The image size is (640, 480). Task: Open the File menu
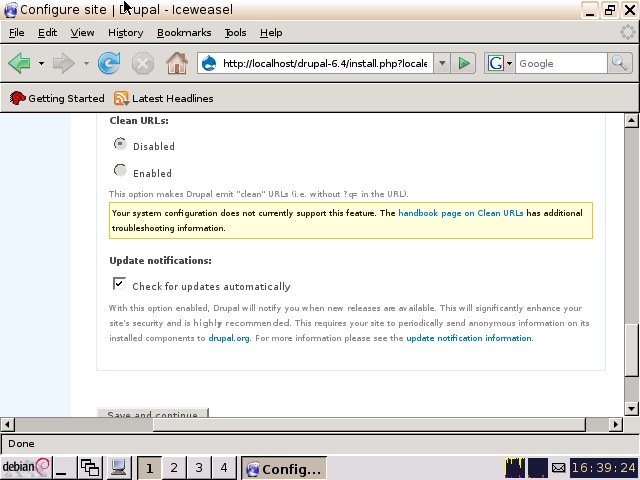pyautogui.click(x=17, y=33)
